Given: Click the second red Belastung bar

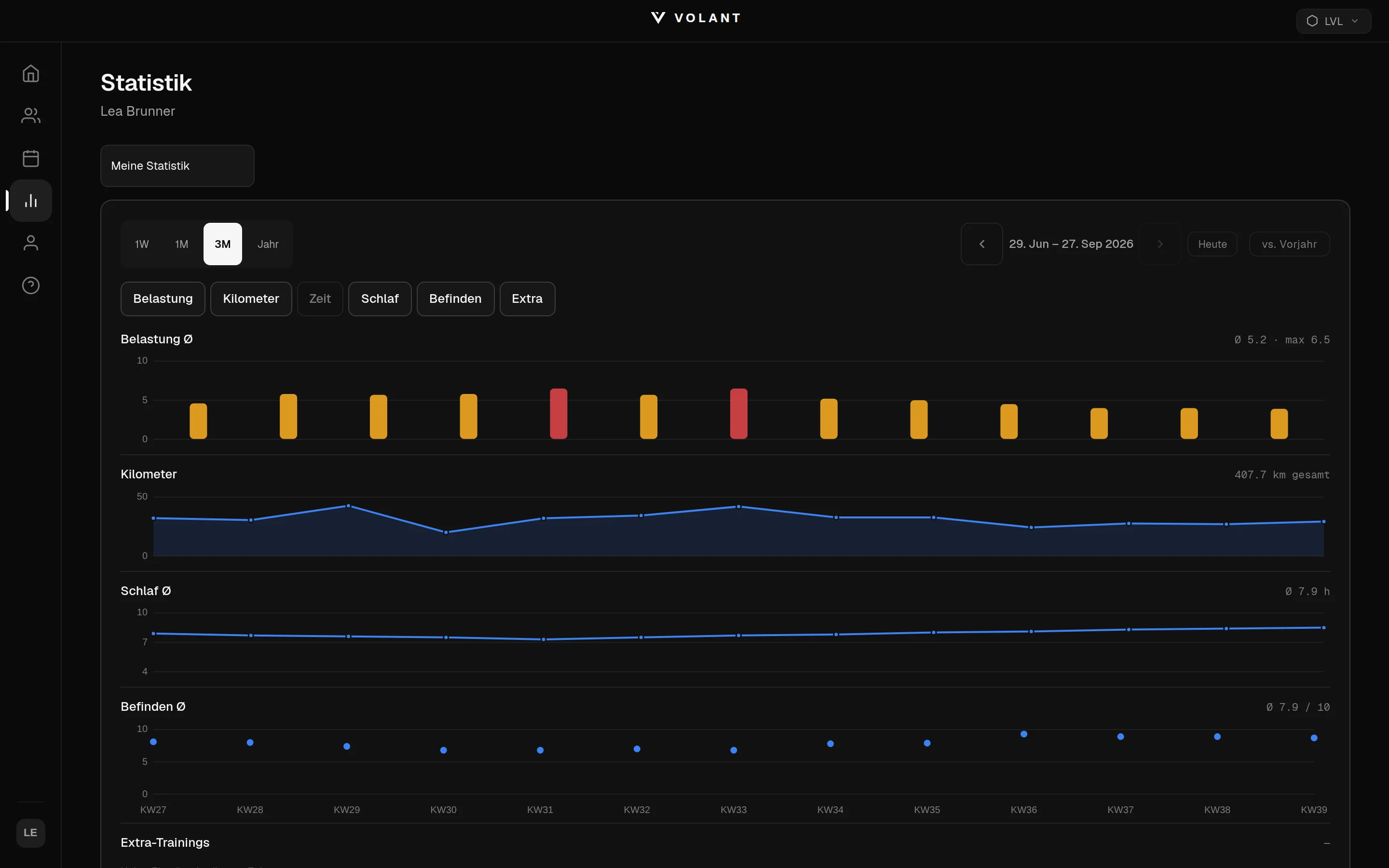Looking at the screenshot, I should (x=739, y=414).
